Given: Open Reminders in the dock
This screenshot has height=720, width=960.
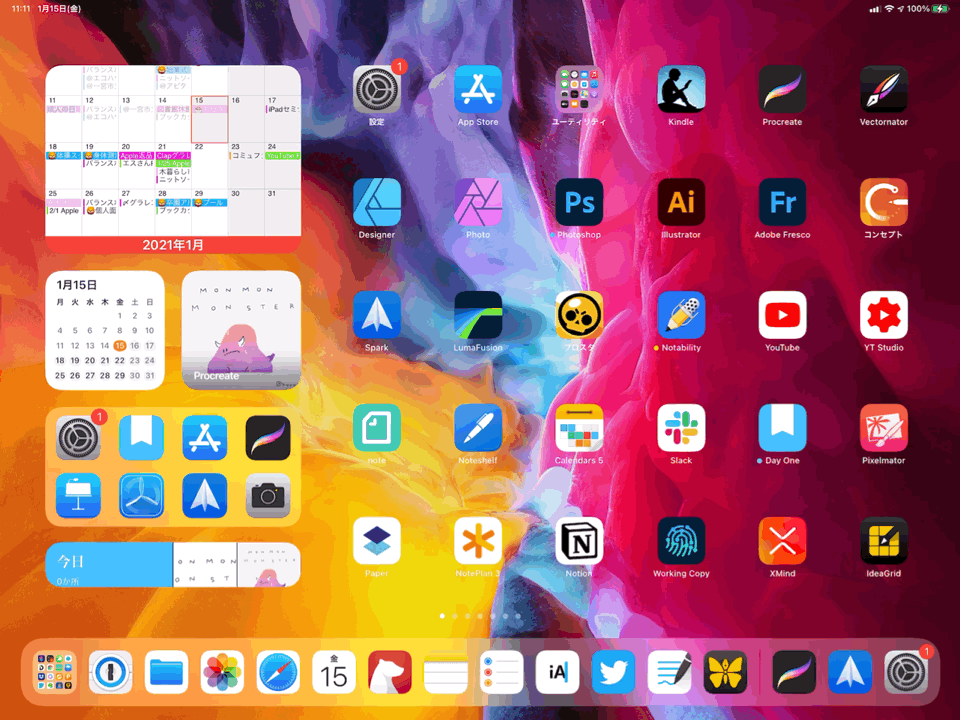Looking at the screenshot, I should 501,672.
